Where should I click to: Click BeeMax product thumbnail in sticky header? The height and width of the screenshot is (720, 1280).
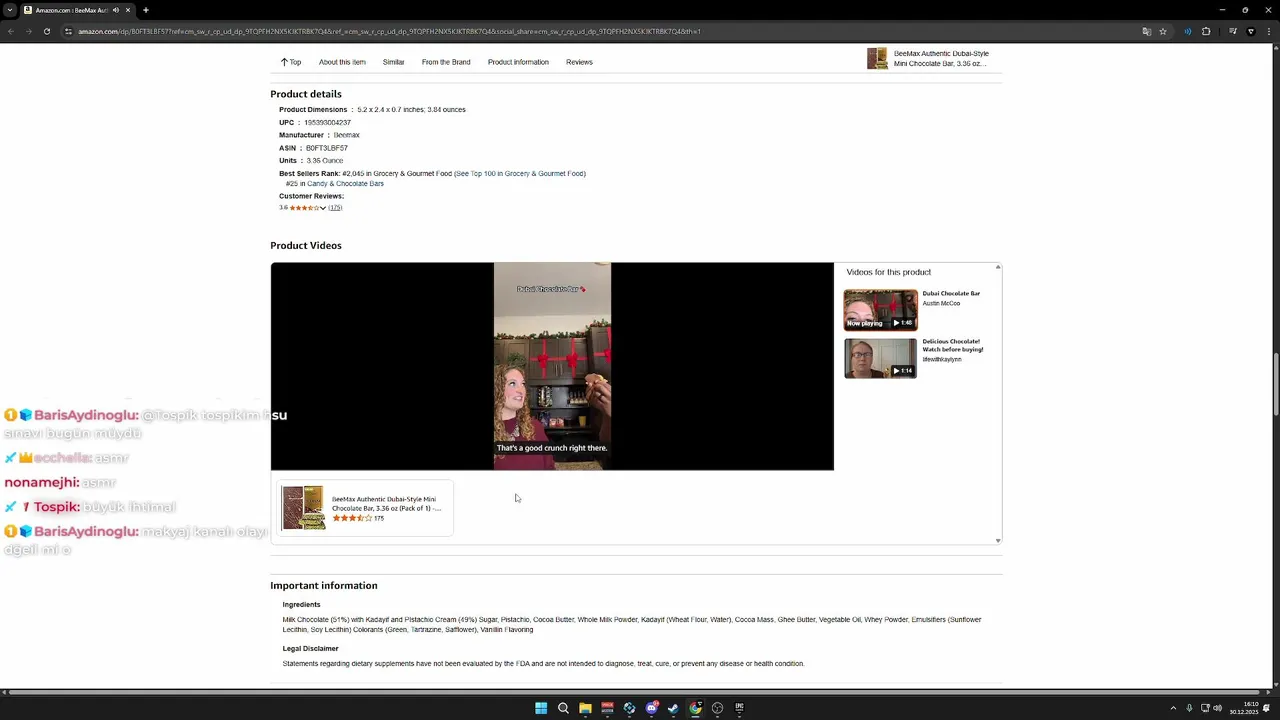click(x=877, y=59)
